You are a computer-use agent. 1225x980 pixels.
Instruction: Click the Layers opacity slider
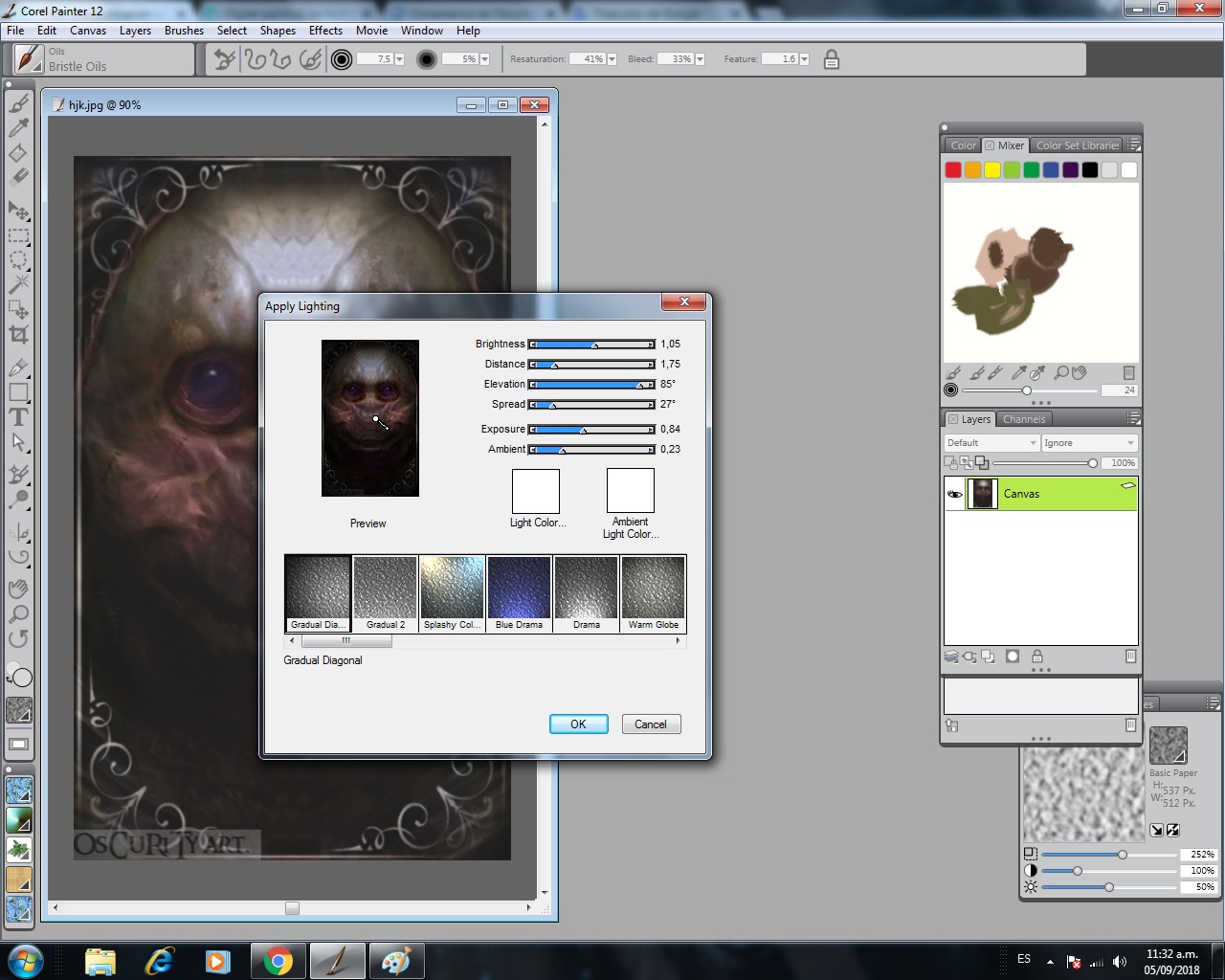[1045, 463]
